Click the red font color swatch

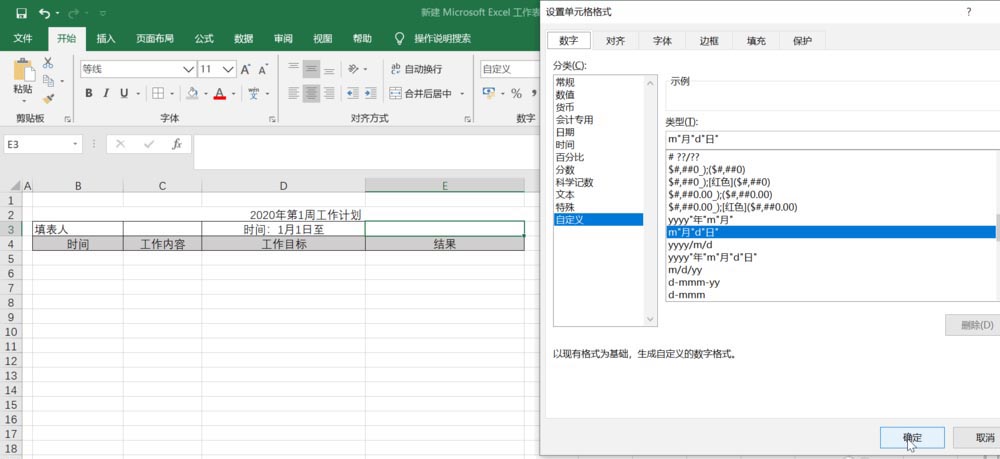tap(220, 94)
